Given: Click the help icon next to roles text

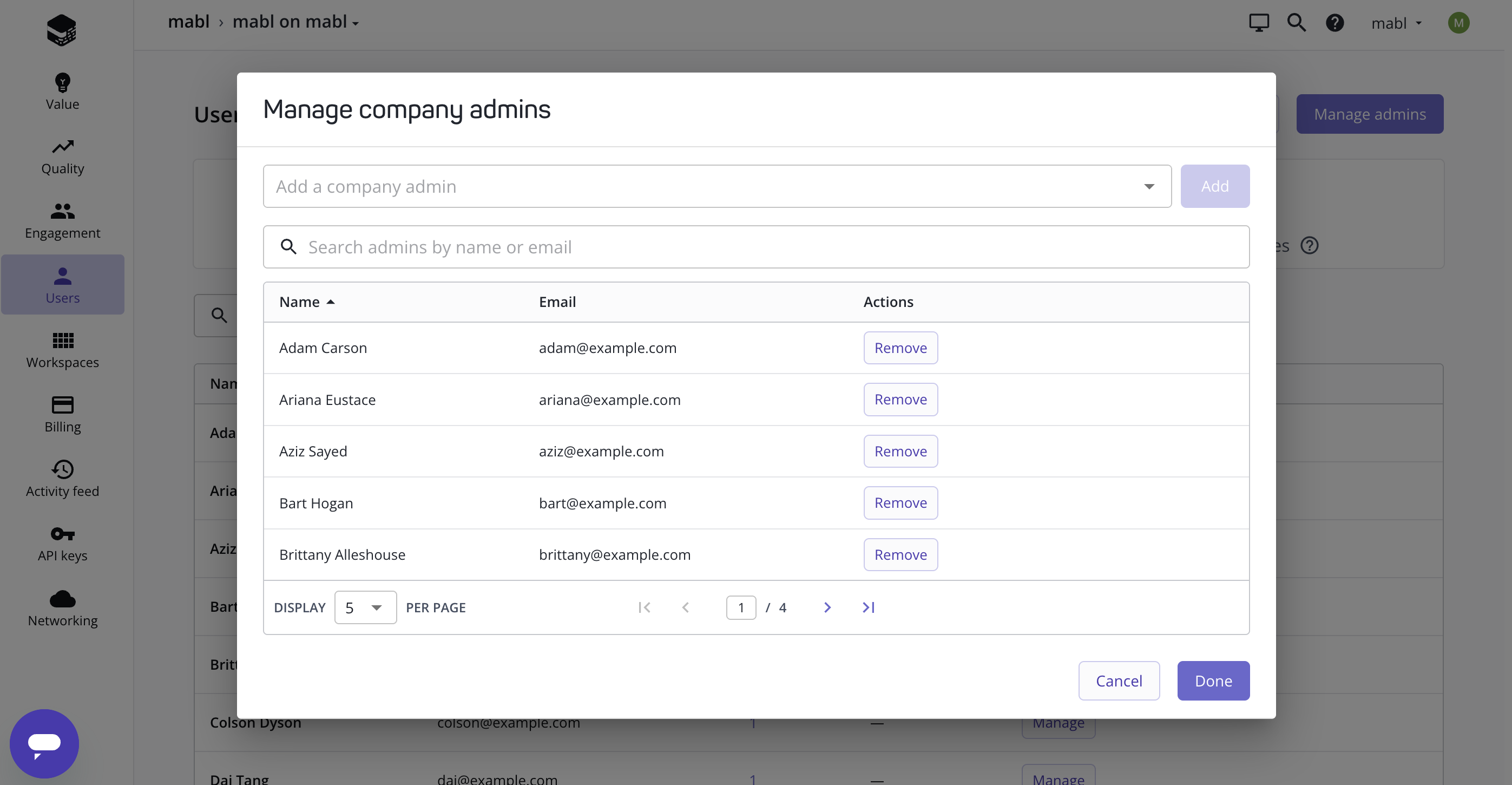Looking at the screenshot, I should (x=1310, y=245).
